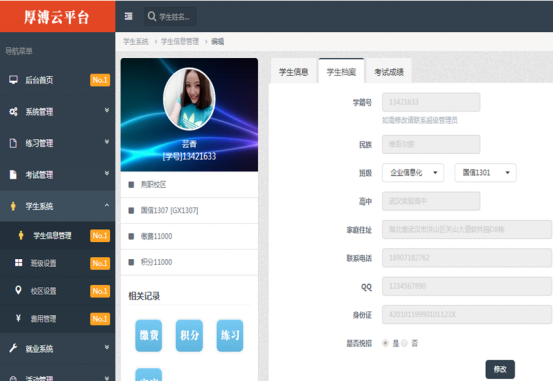The image size is (554, 381).
Task: Open the 积分 blue tile icon
Action: 189,335
